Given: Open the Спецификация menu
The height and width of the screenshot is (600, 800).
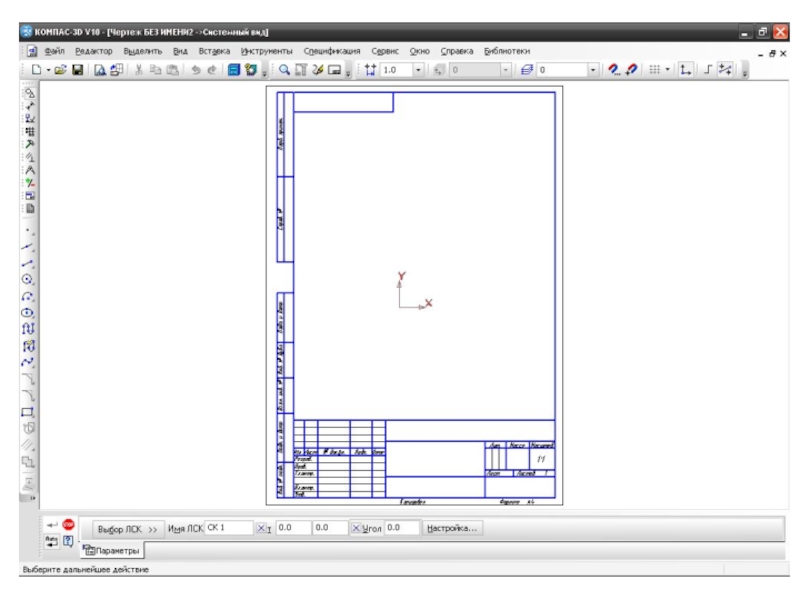Looking at the screenshot, I should click(x=332, y=51).
